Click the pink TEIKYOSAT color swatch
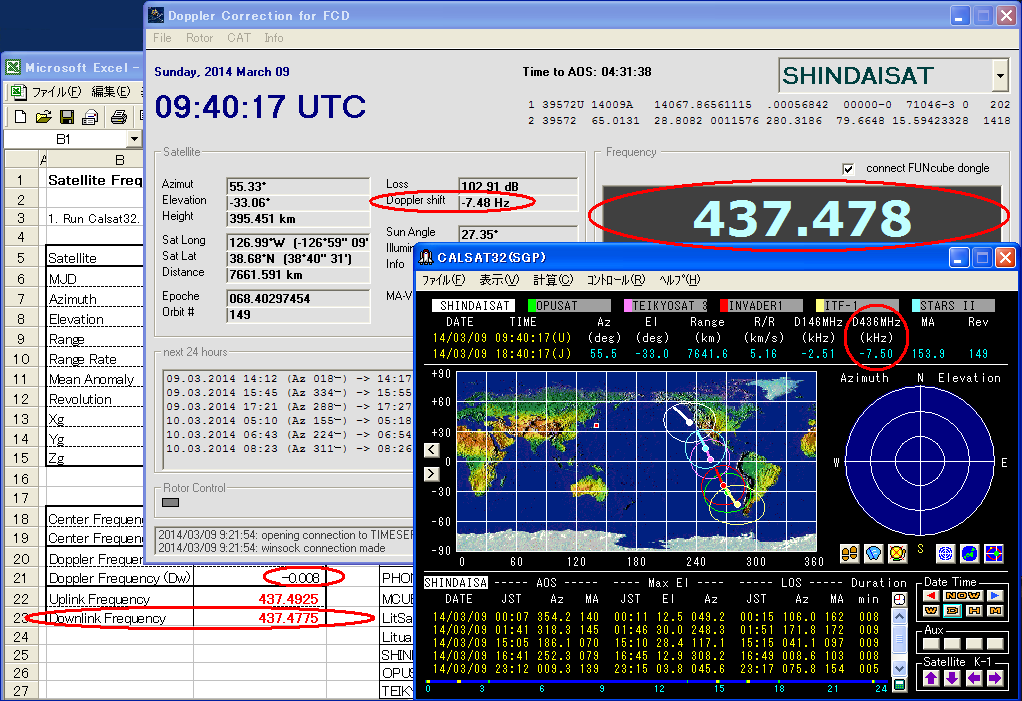1022x701 pixels. 628,306
